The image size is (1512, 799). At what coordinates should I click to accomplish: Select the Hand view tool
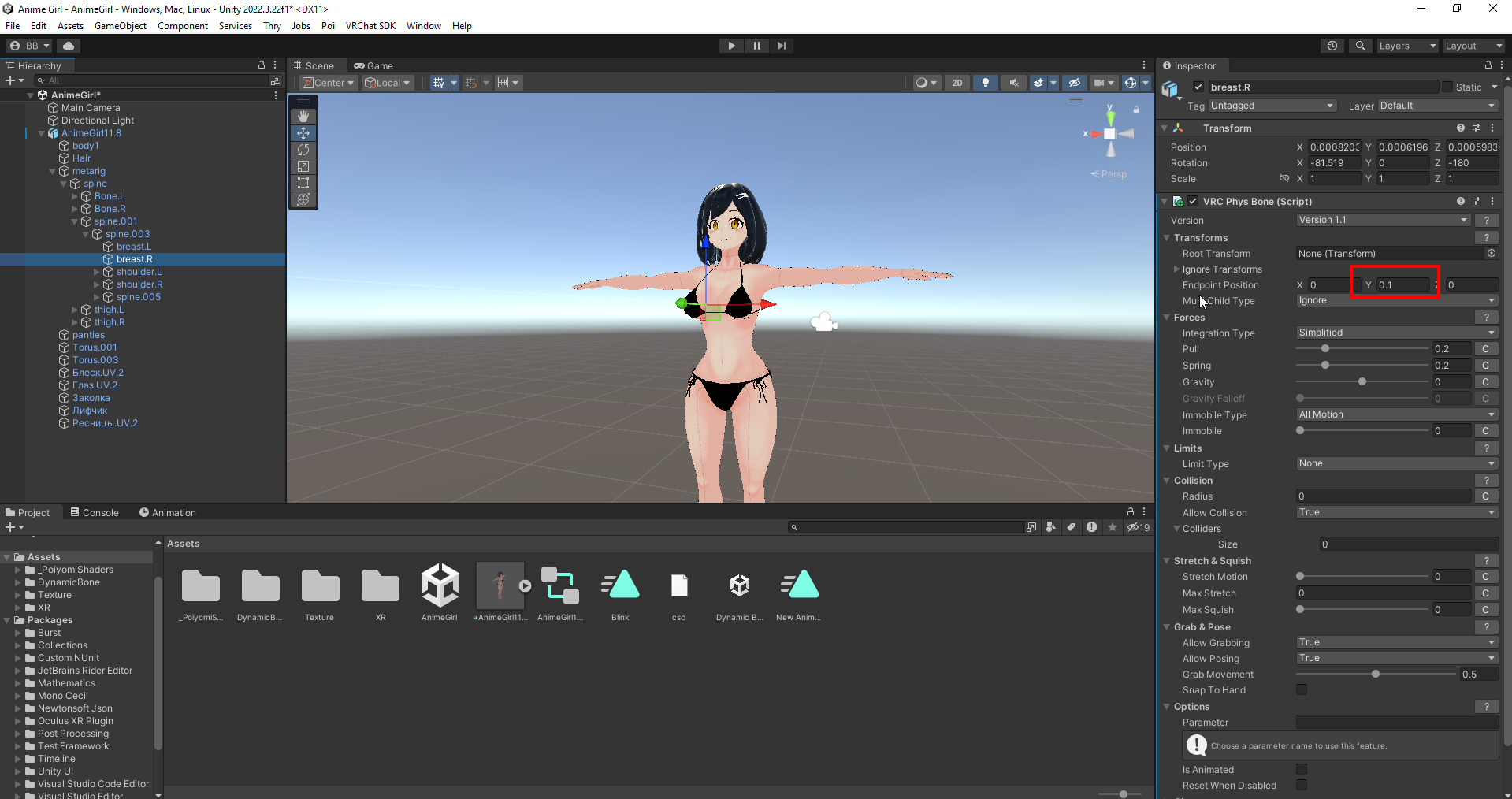point(303,117)
